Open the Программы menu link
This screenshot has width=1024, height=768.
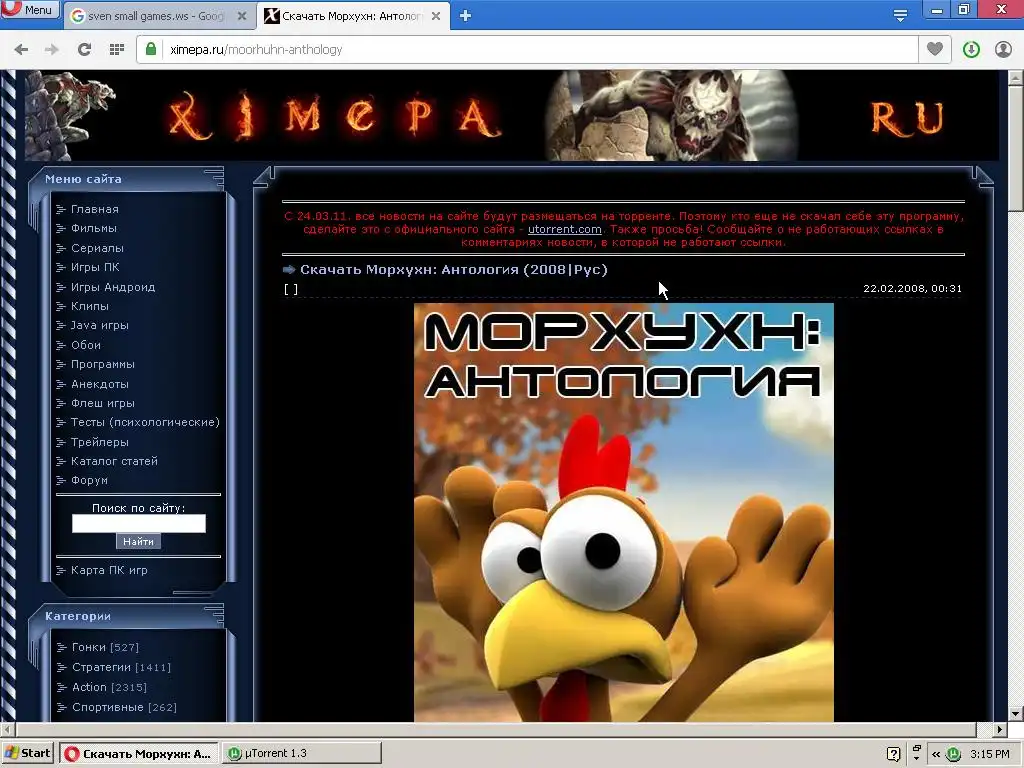coord(103,364)
